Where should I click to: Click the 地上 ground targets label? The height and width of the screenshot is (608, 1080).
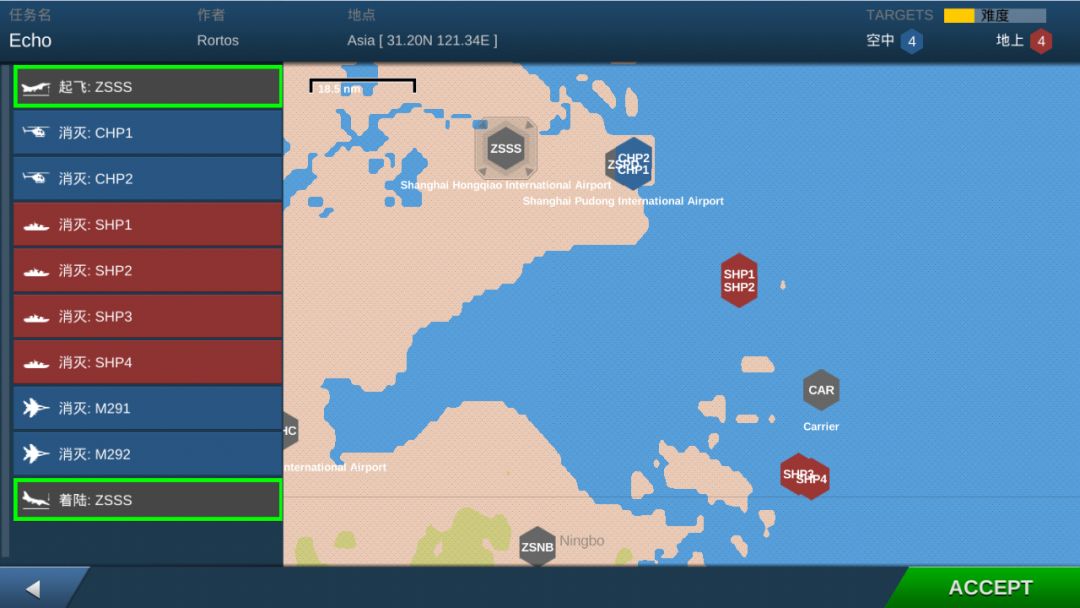coord(1010,41)
